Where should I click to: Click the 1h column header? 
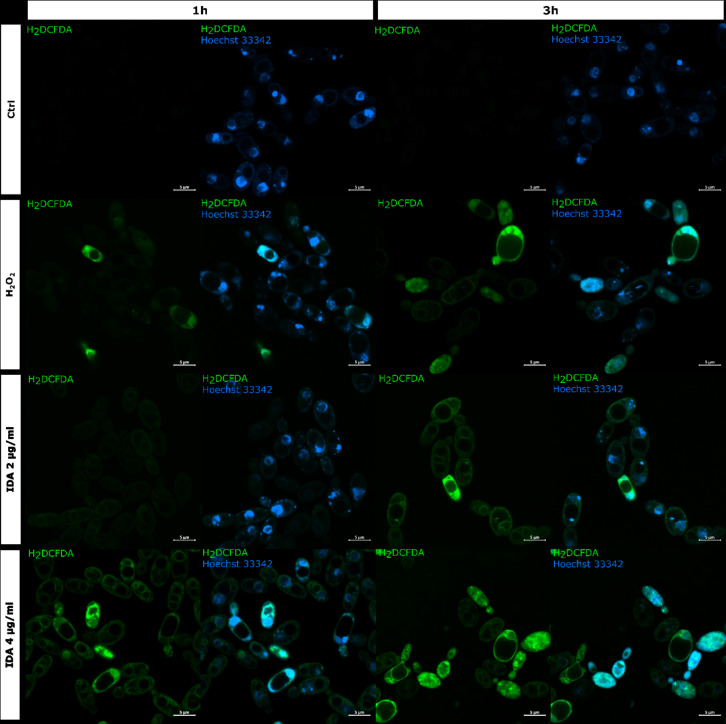tap(200, 10)
